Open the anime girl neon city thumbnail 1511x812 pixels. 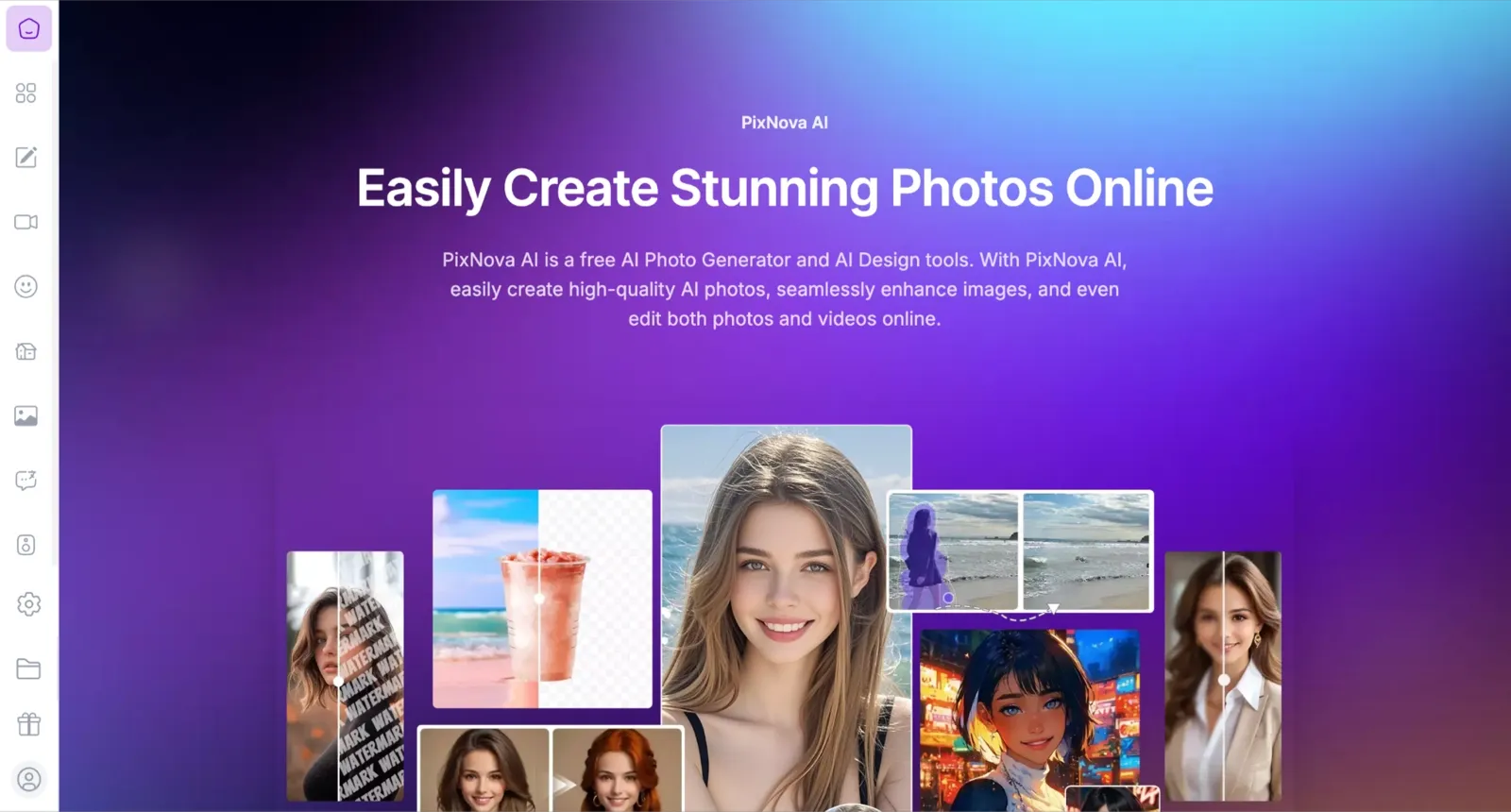[x=1030, y=719]
